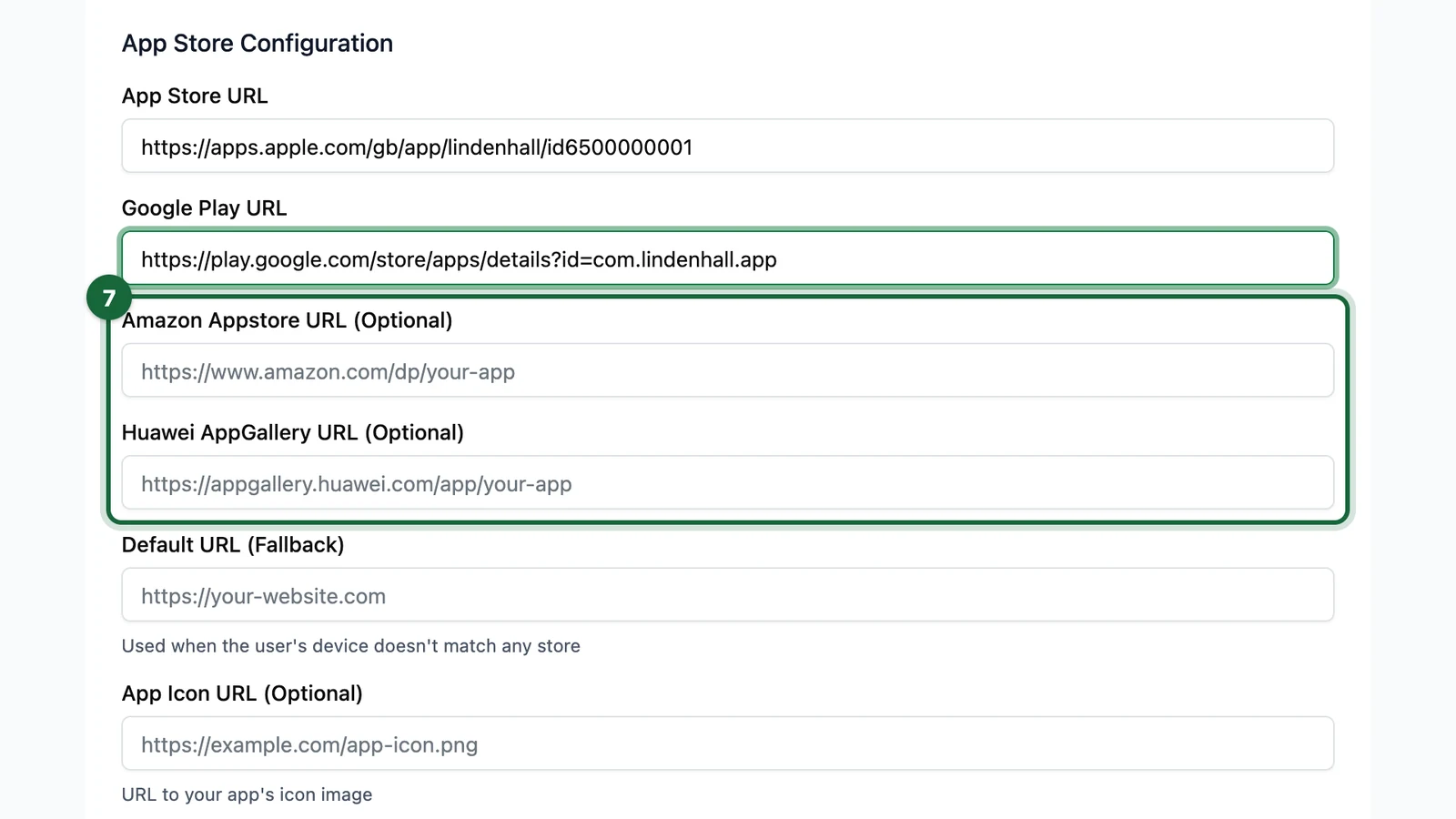Select the Amazon Appstore URL input
The image size is (1456, 819).
(x=728, y=370)
